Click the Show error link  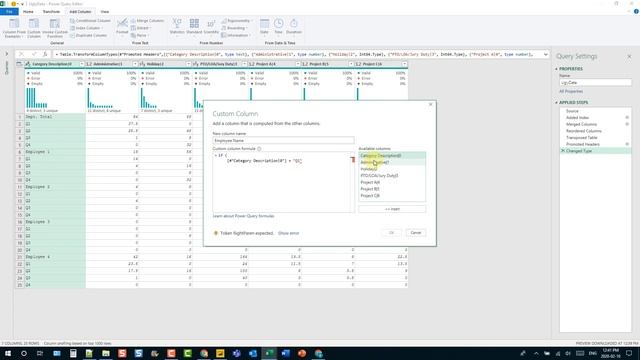click(289, 233)
